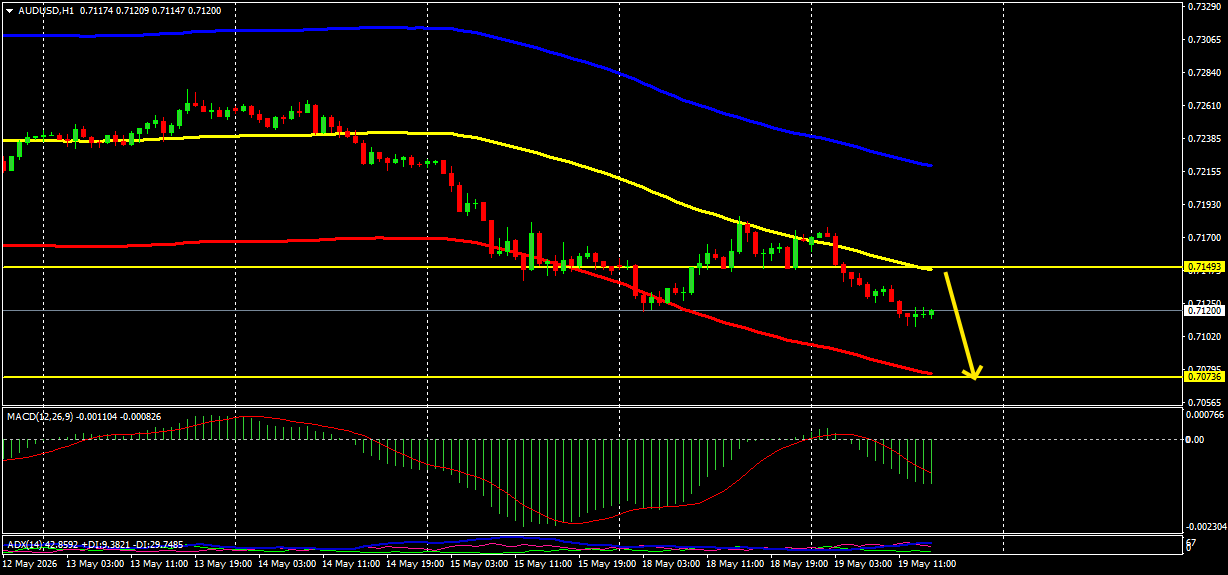The height and width of the screenshot is (575, 1228).
Task: Click the 0.71020 price scale value
Action: click(1204, 337)
